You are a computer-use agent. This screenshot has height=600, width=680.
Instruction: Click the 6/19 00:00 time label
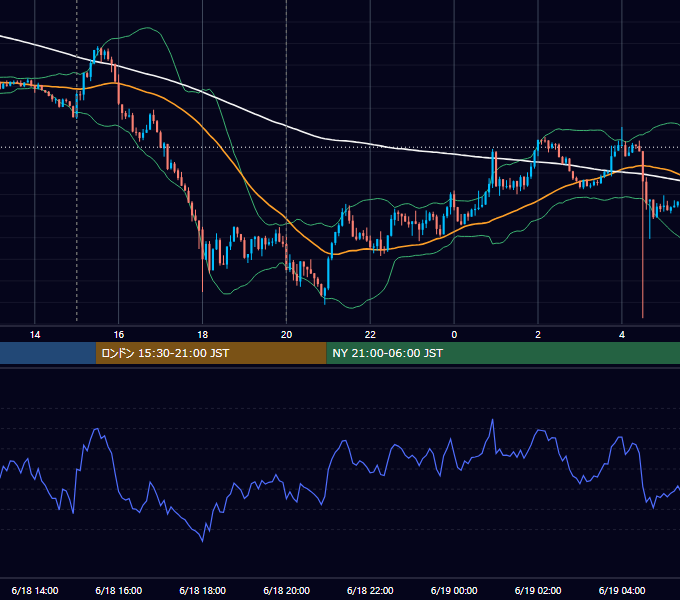tap(454, 590)
